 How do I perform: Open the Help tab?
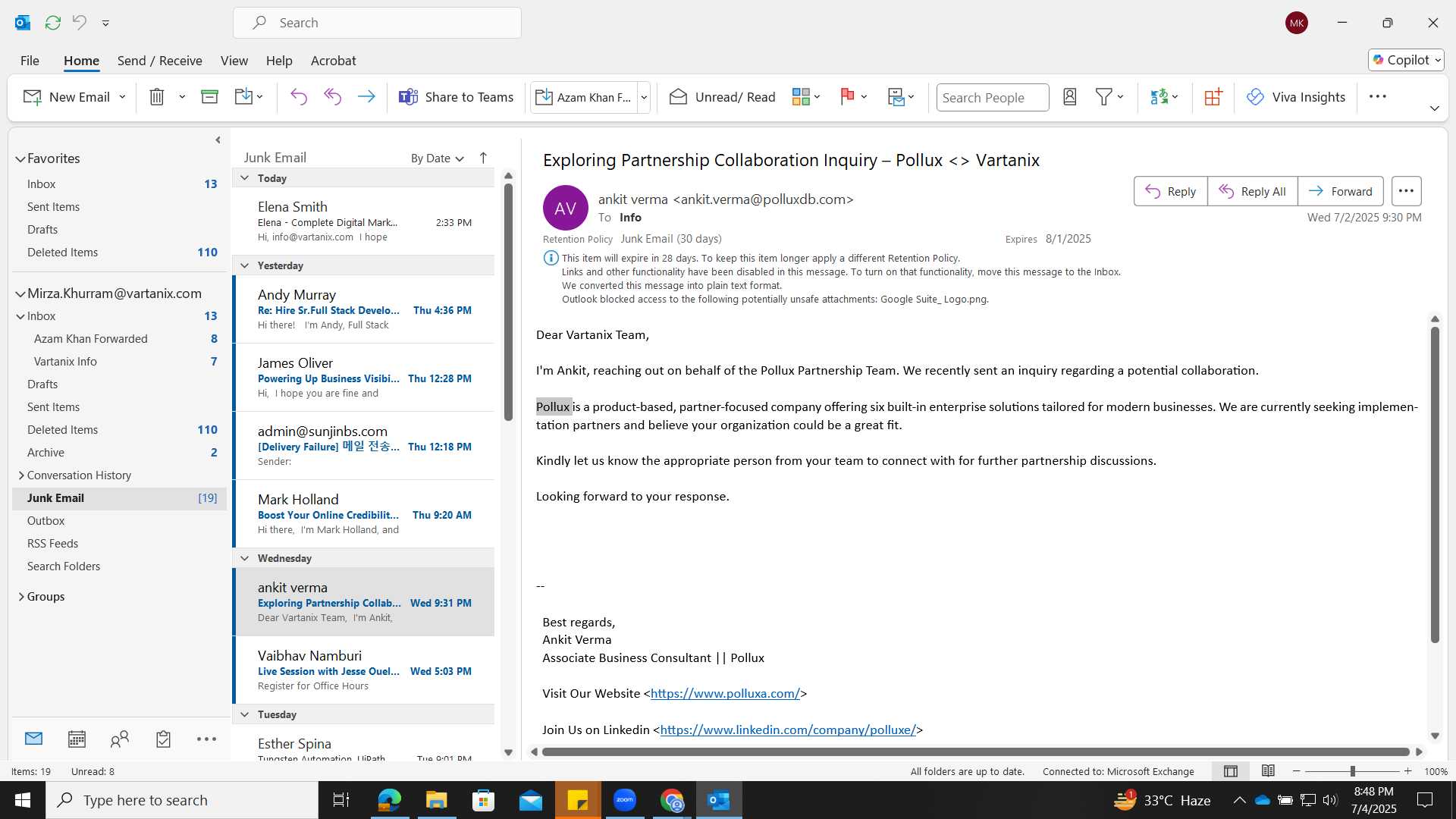coord(279,61)
